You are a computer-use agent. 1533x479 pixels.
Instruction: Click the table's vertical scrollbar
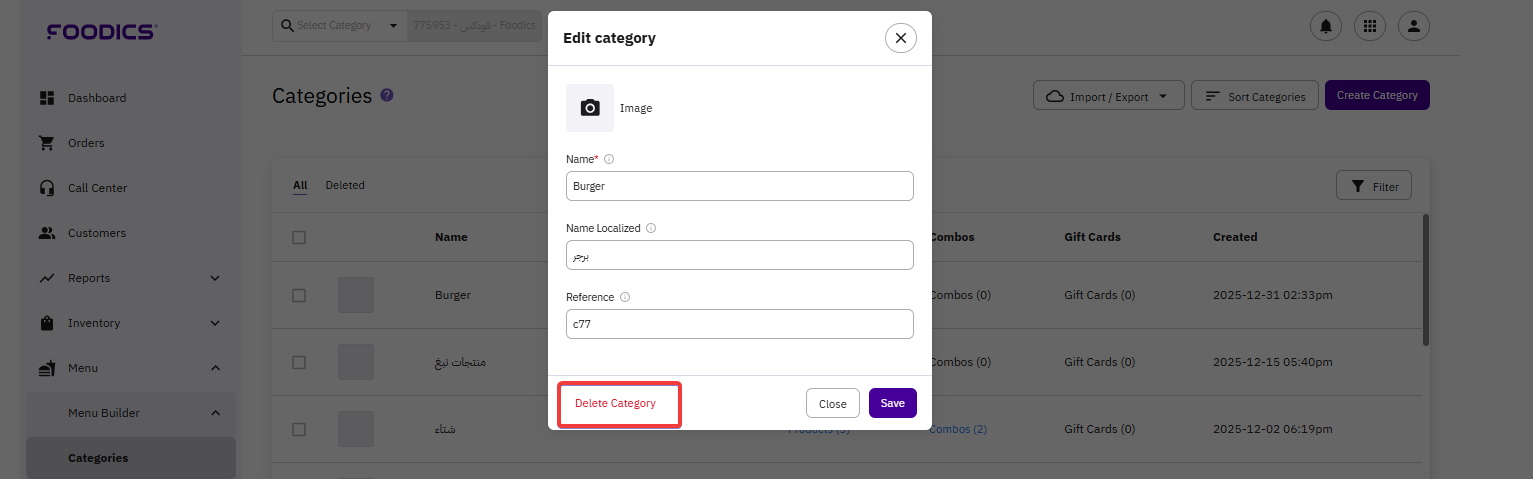pyautogui.click(x=1425, y=280)
